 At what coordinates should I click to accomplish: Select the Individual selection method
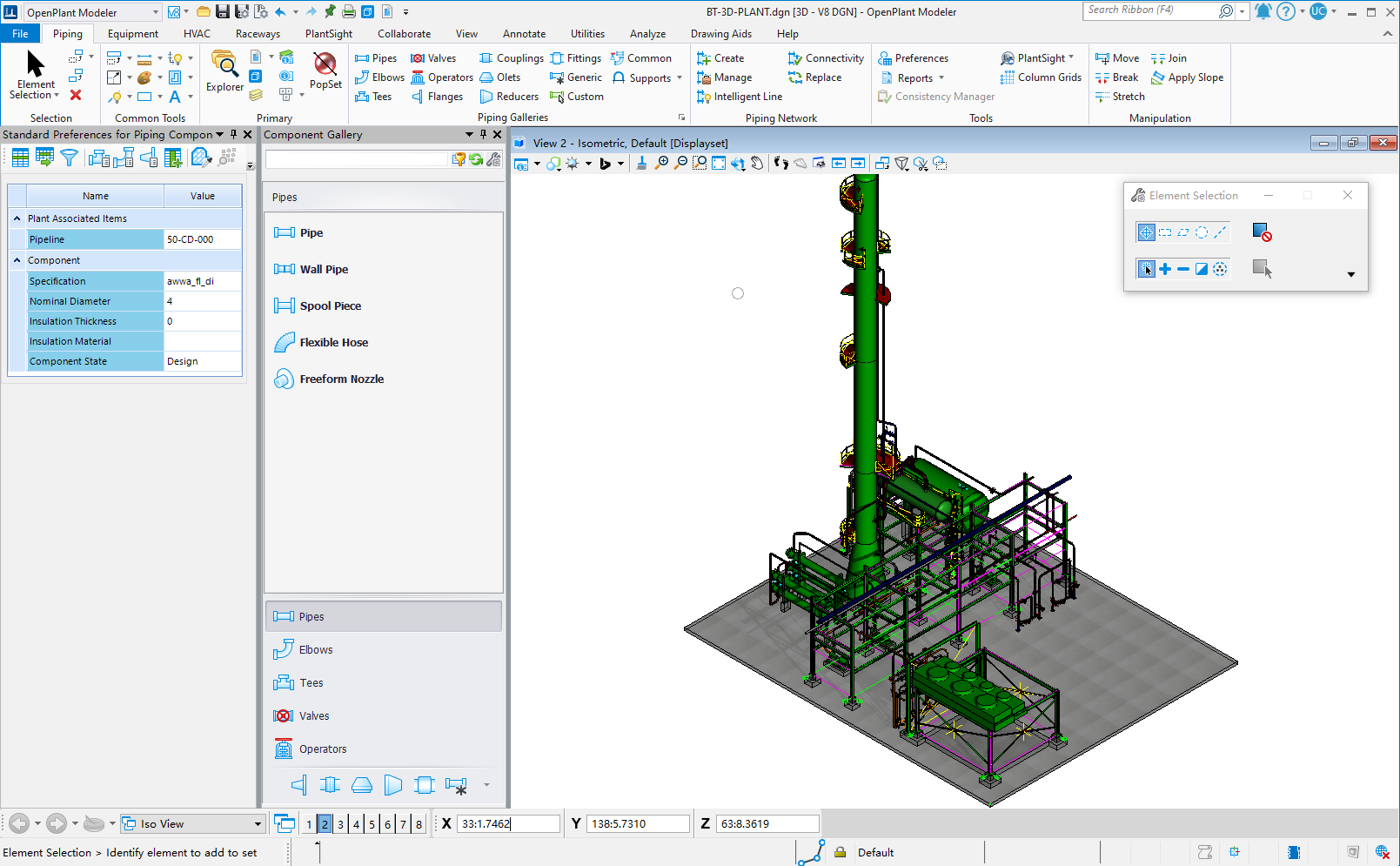tap(1146, 232)
